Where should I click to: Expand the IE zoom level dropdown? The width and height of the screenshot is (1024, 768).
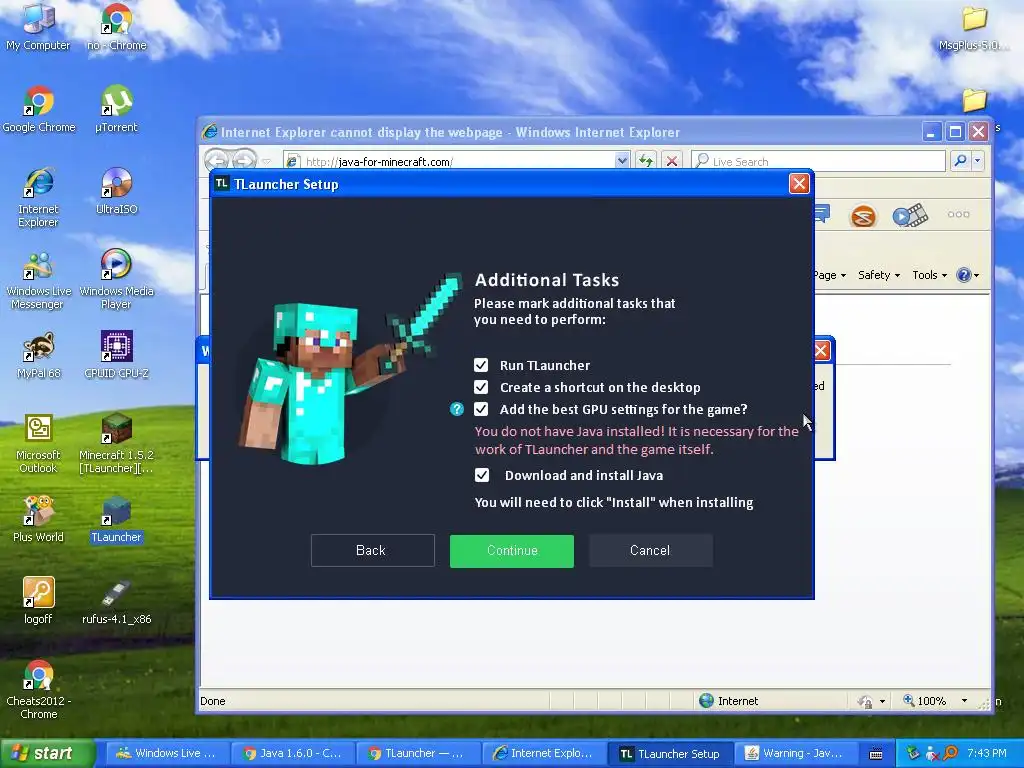(964, 701)
